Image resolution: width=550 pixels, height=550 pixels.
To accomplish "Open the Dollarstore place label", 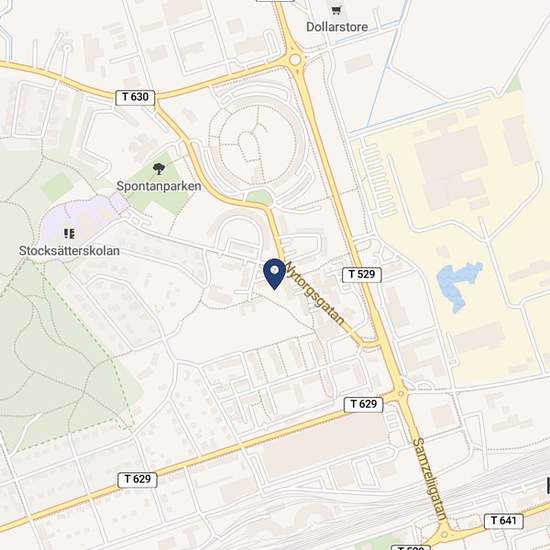I will [x=337, y=27].
